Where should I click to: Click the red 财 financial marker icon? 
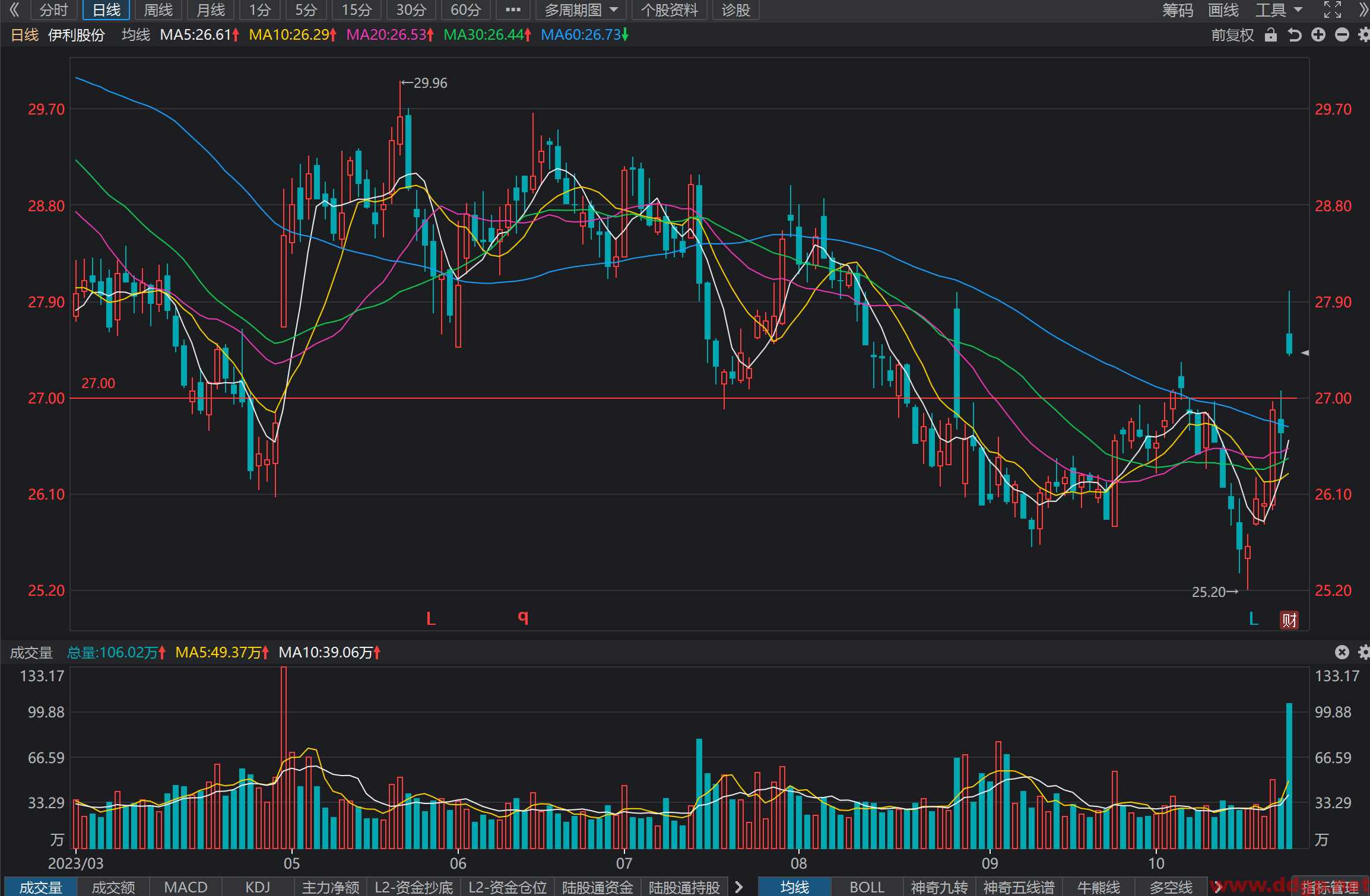[1289, 620]
